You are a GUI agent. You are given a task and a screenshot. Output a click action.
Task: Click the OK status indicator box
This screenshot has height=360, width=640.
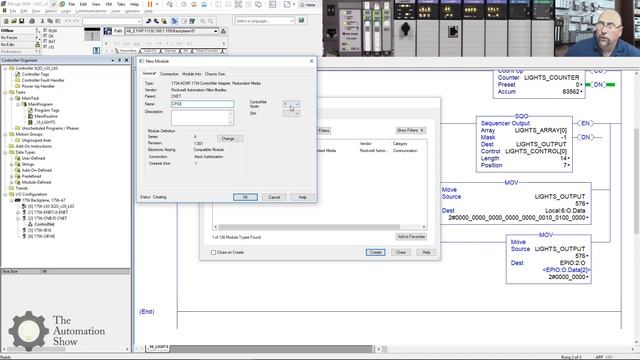[x=45, y=36]
